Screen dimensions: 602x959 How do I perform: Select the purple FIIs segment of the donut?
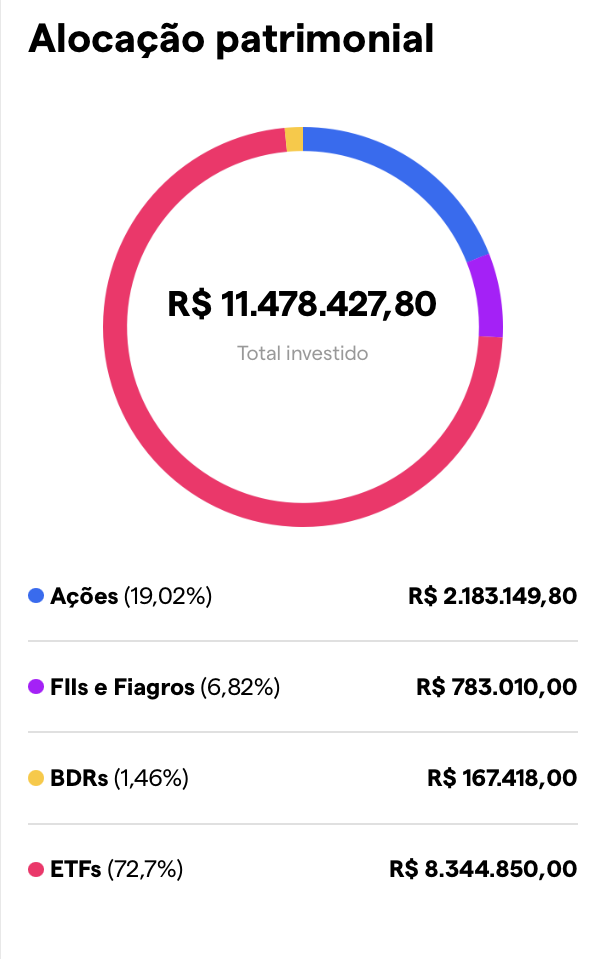(x=489, y=297)
